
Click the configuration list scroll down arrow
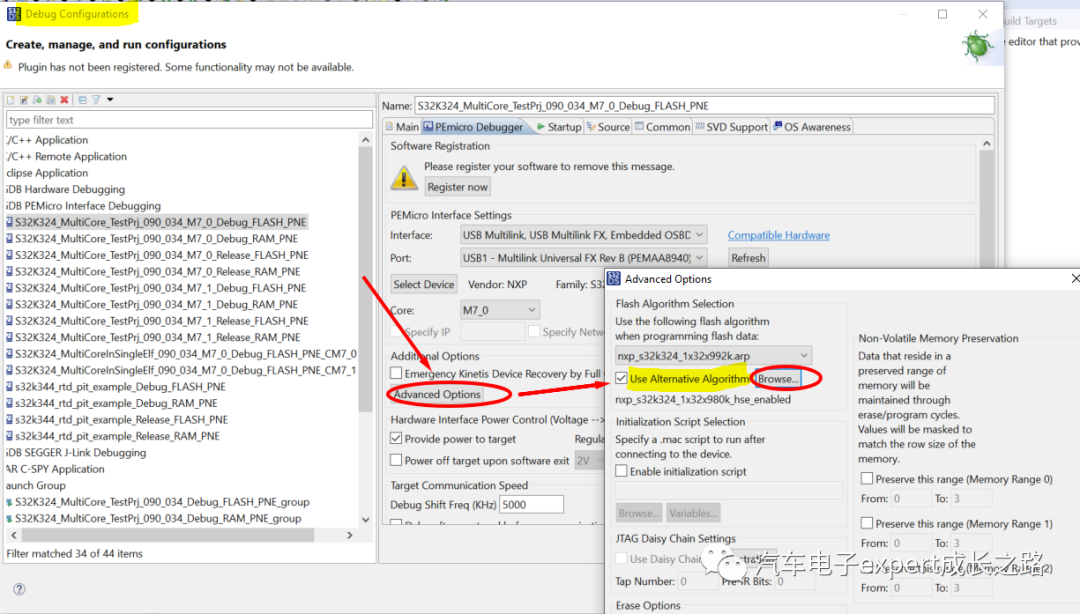point(366,520)
